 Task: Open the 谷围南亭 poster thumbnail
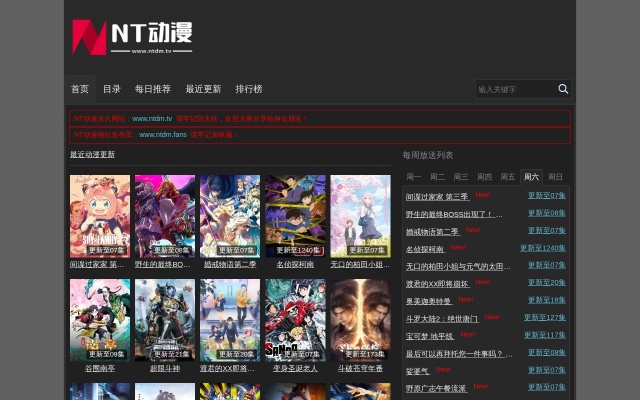(99, 320)
